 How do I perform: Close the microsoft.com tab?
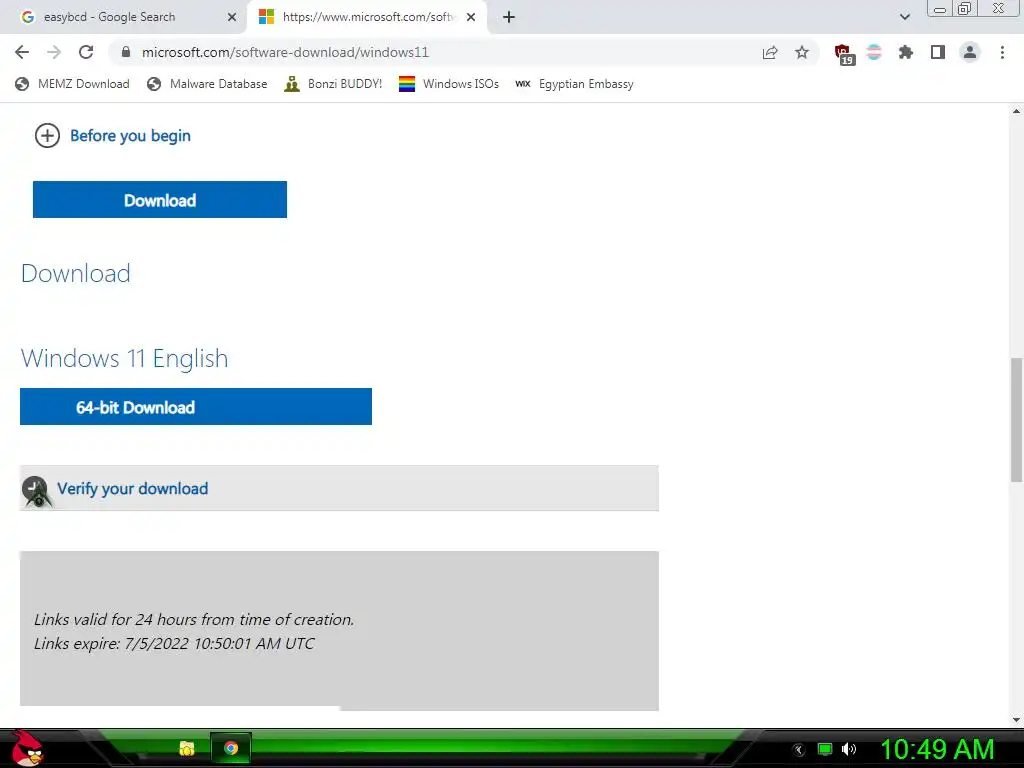pyautogui.click(x=471, y=17)
